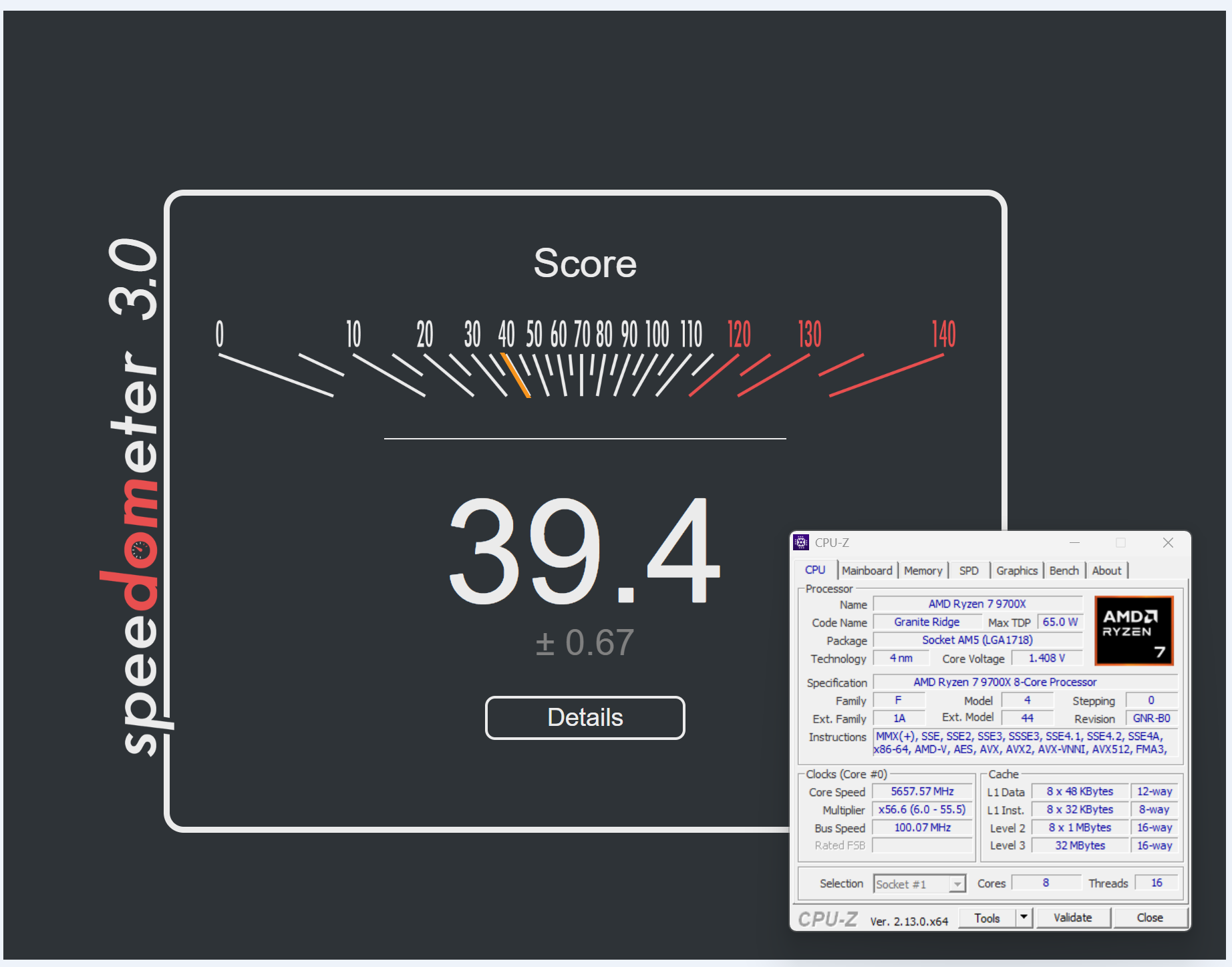Open the Tools dropdown arrow in CPU-Z
Image resolution: width=1232 pixels, height=967 pixels.
click(1024, 918)
